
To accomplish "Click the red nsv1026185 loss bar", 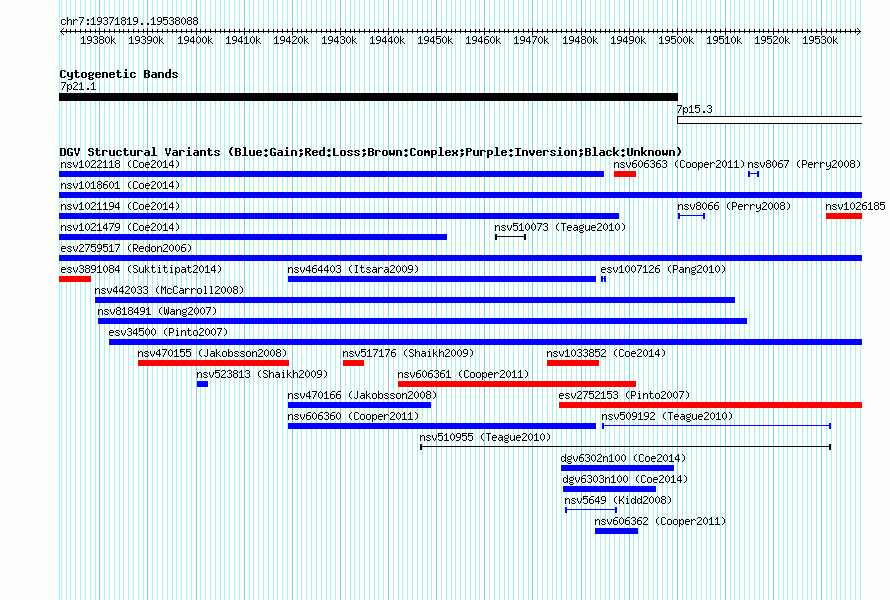I will pos(844,216).
